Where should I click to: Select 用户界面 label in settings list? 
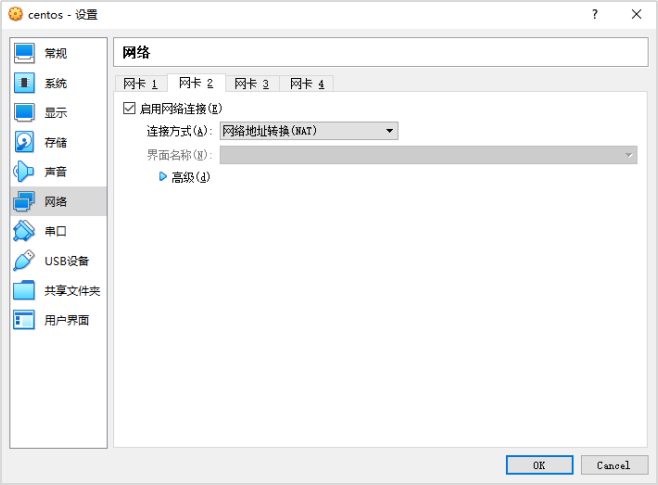[67, 320]
